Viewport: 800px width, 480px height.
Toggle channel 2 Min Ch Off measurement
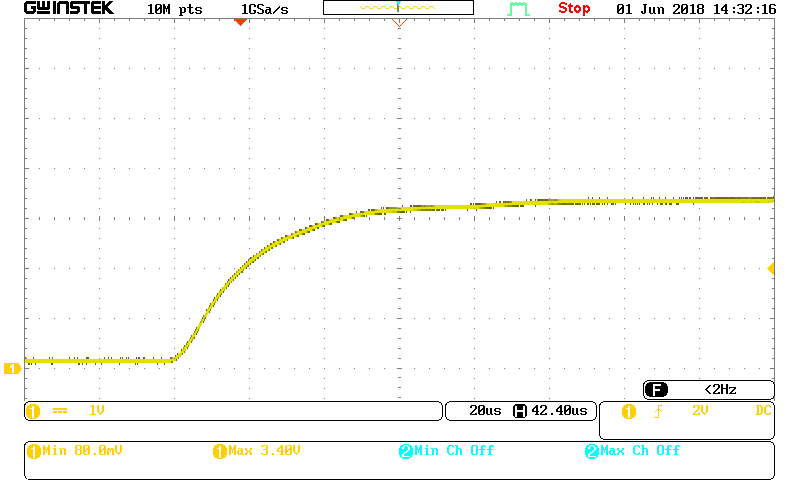point(446,451)
